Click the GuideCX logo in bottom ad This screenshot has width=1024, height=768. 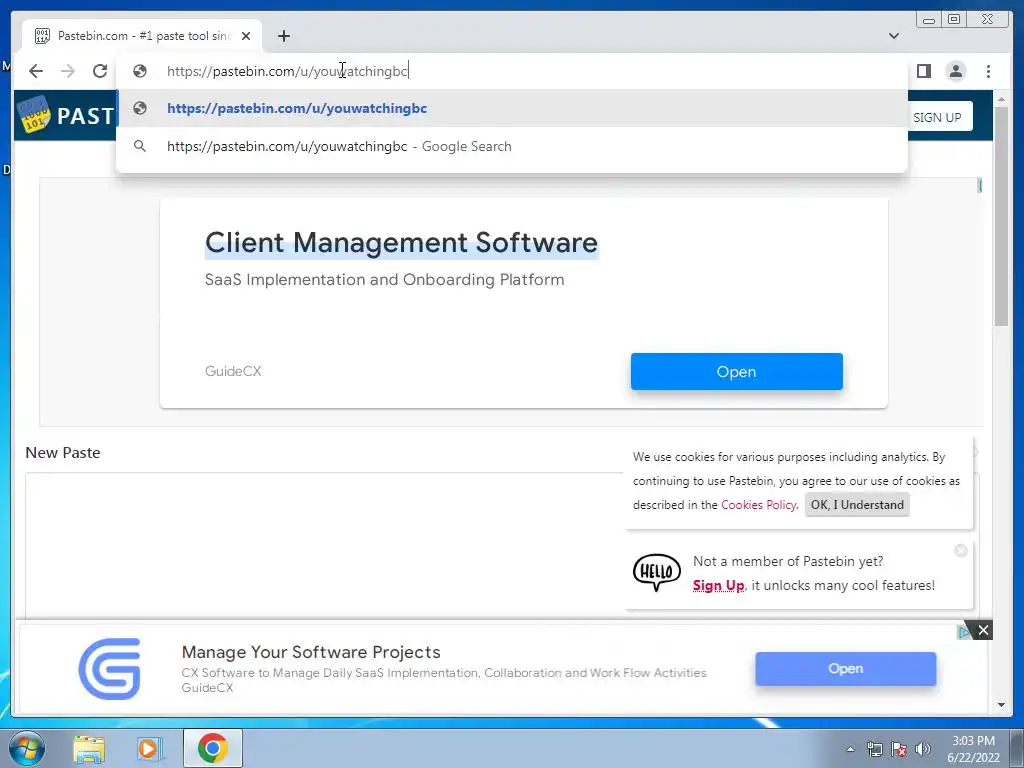(110, 669)
